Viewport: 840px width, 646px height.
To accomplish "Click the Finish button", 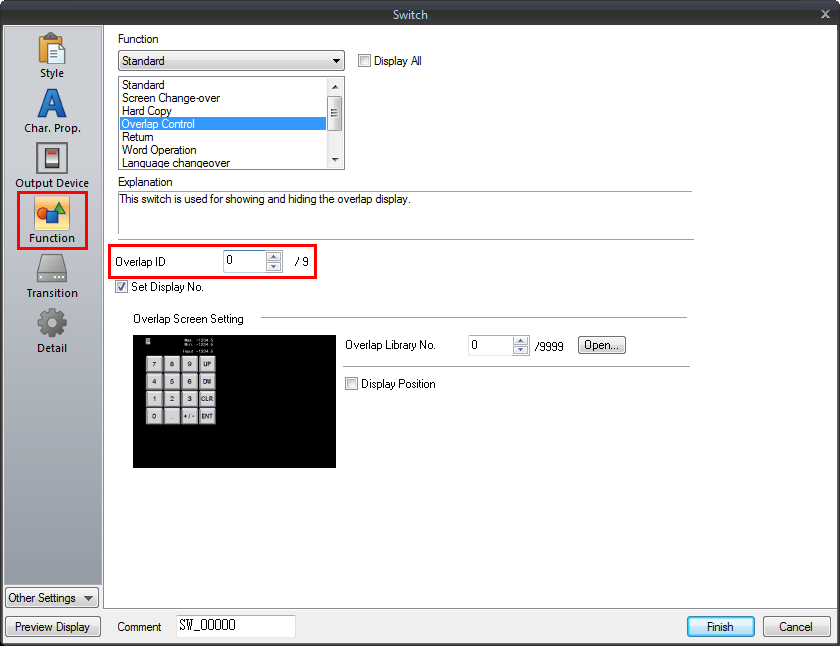I will click(720, 627).
